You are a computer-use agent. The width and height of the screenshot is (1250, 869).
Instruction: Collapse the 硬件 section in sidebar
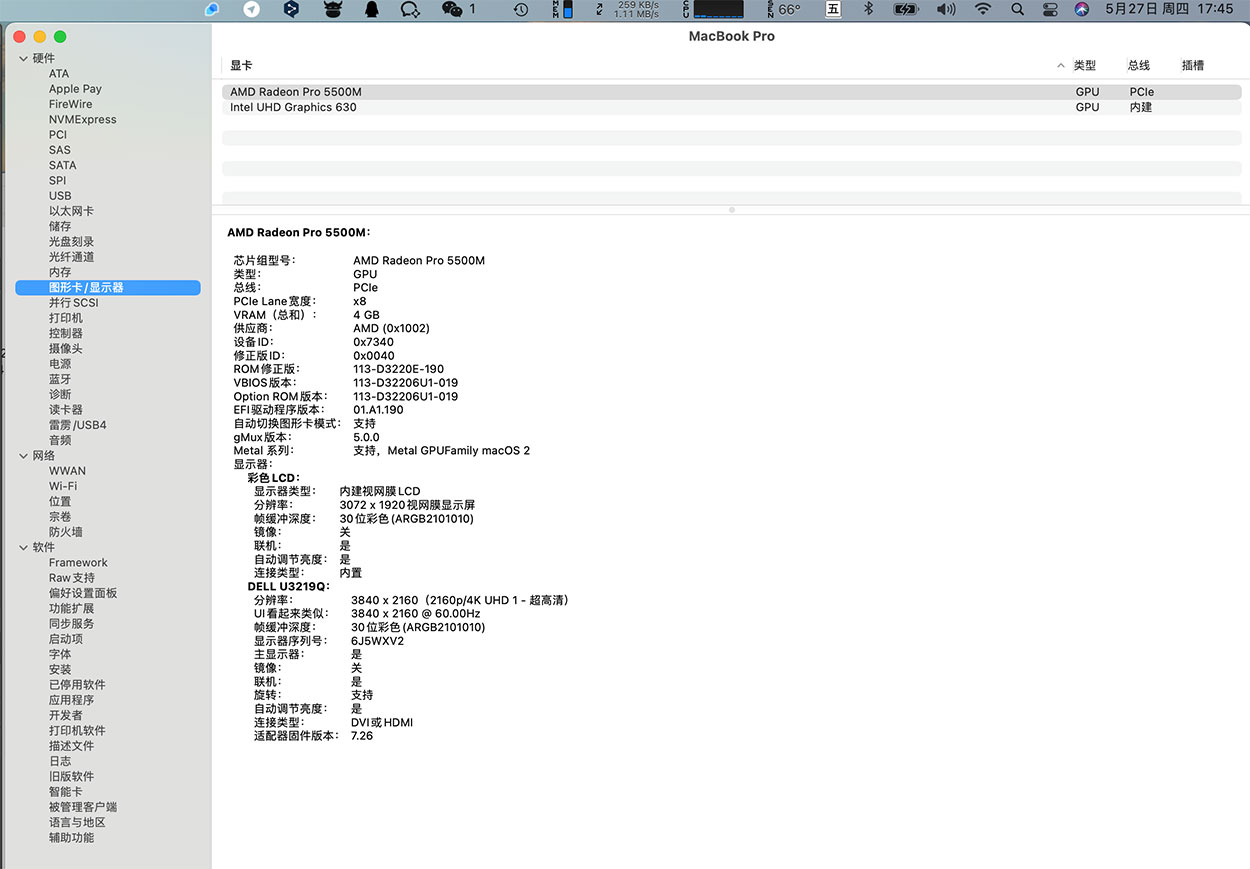point(24,58)
